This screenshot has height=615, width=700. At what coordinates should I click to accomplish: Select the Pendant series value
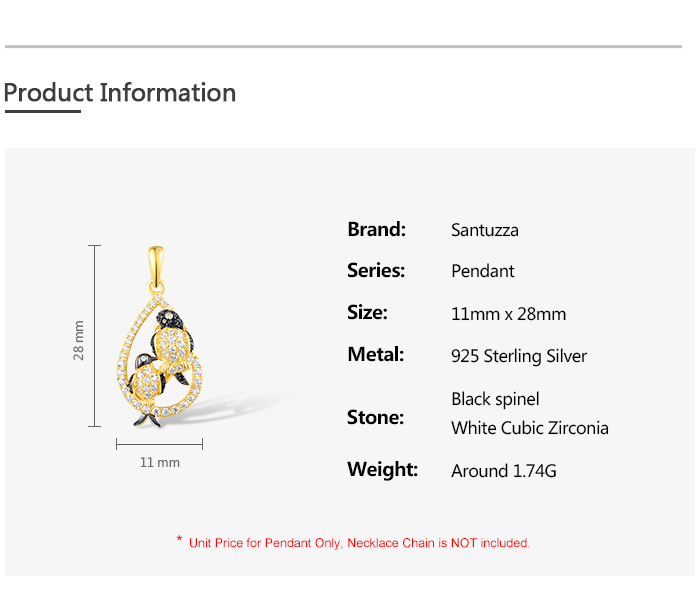(x=483, y=271)
